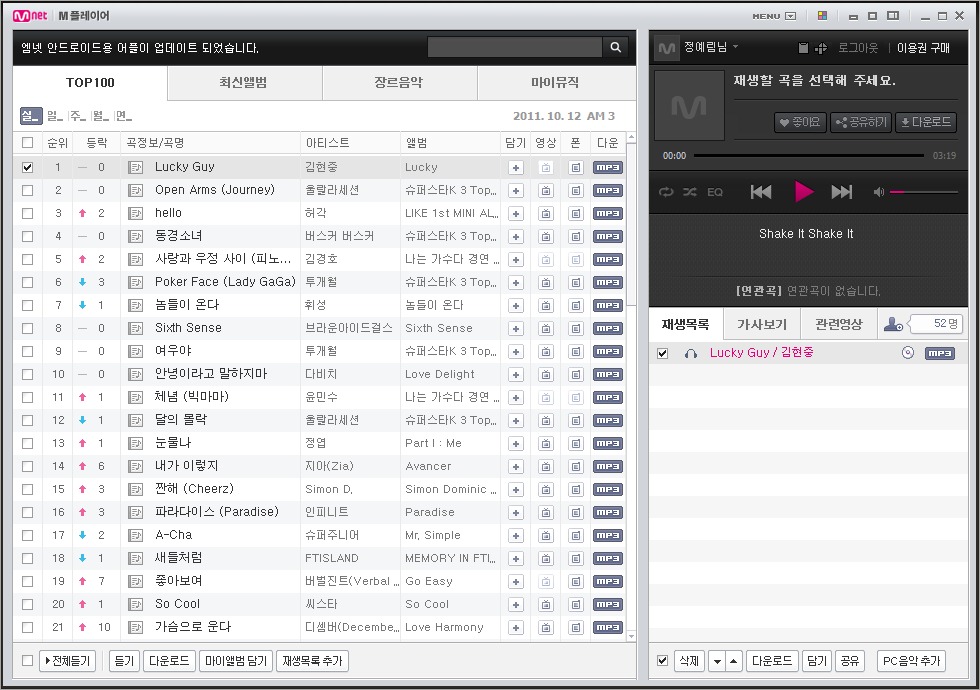Add Open Arms (Journey) with its plus icon
Viewport: 980px width, 690px height.
(x=516, y=191)
